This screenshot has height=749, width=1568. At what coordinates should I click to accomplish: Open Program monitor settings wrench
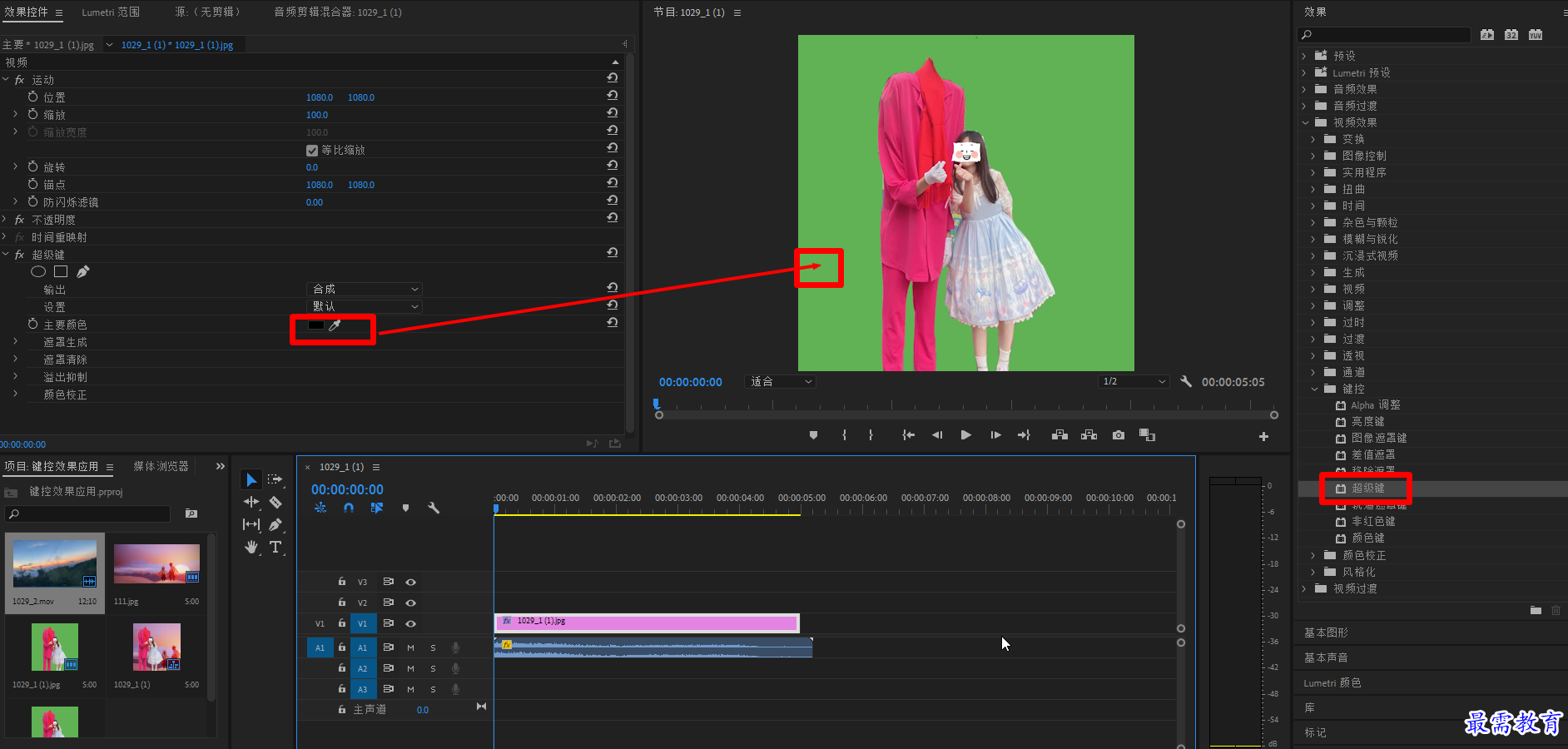1186,381
